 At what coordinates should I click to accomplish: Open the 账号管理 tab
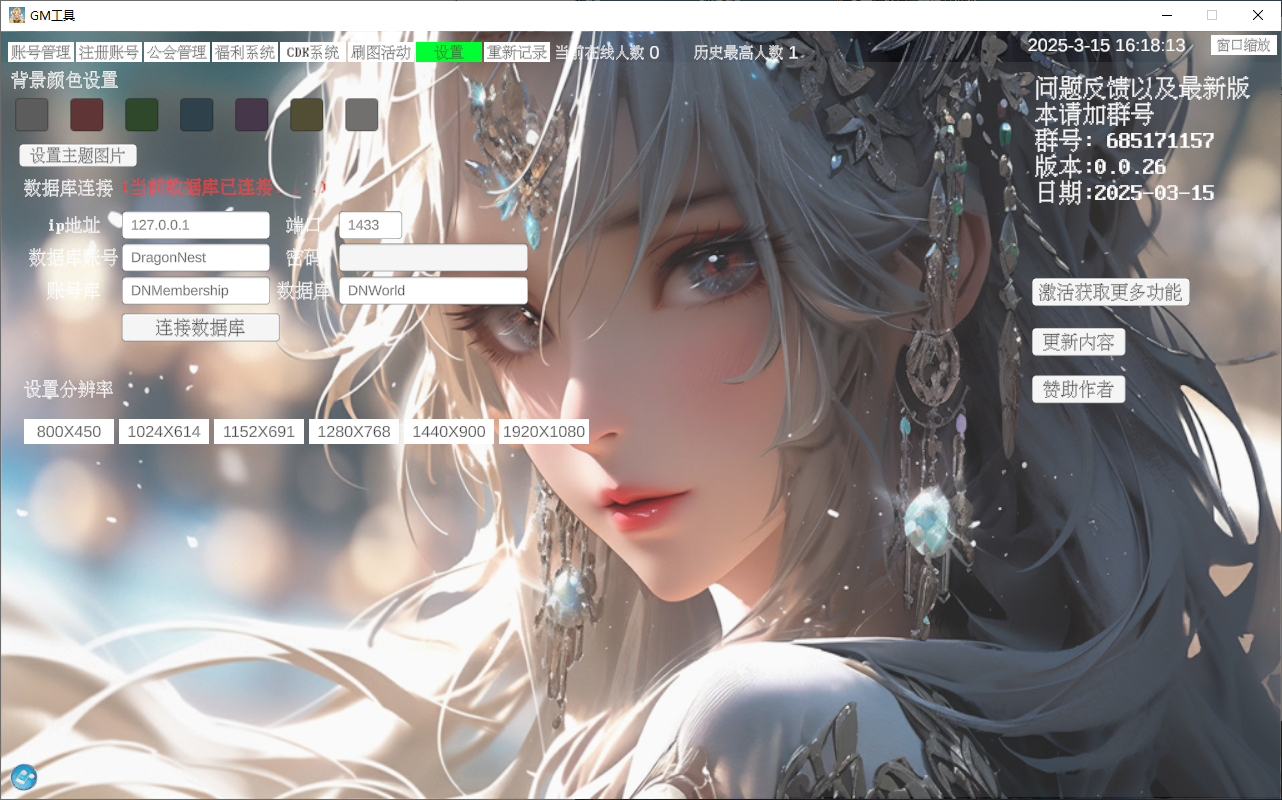click(41, 52)
